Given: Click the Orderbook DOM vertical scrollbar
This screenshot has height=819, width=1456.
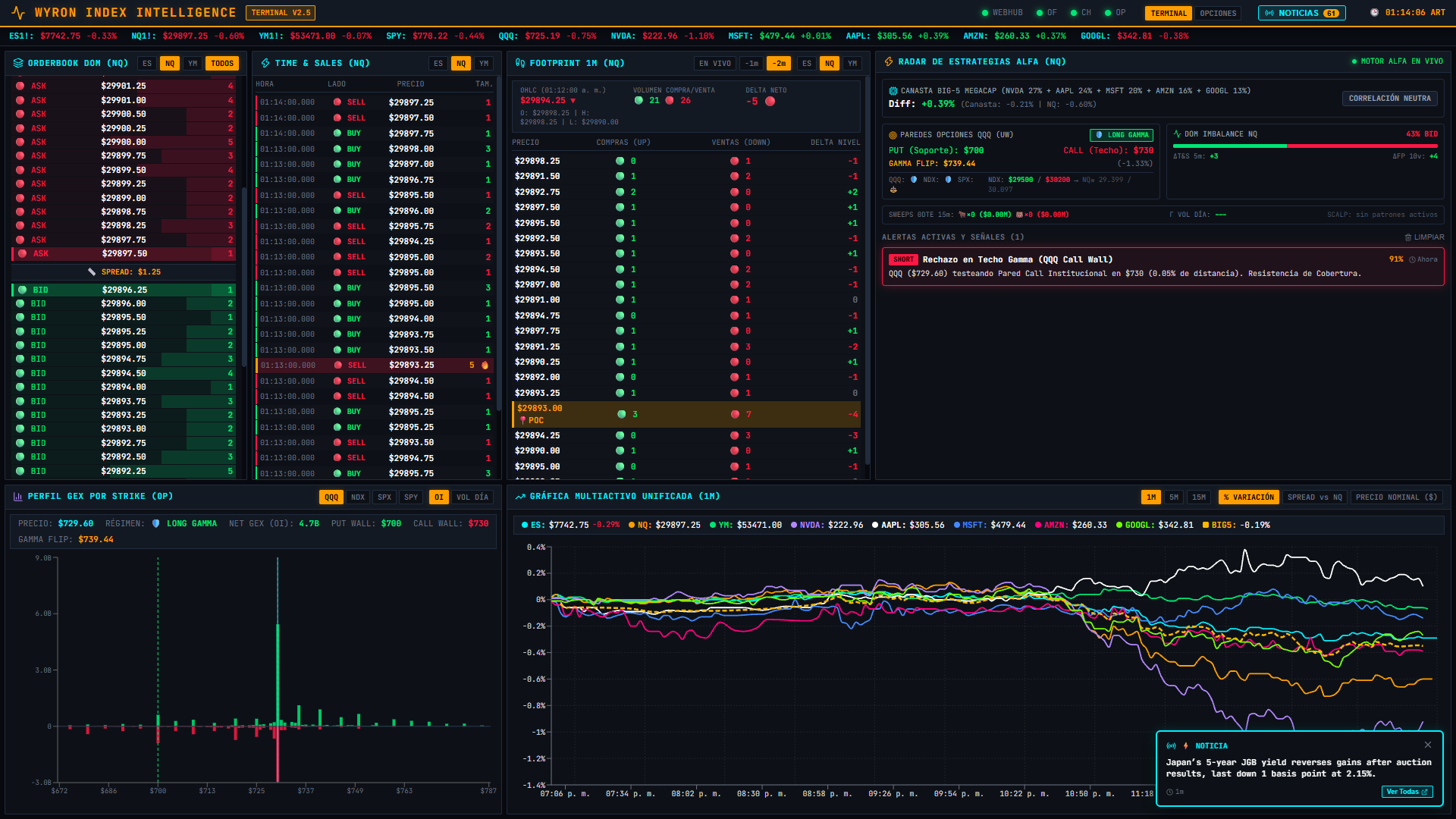Looking at the screenshot, I should [243, 277].
